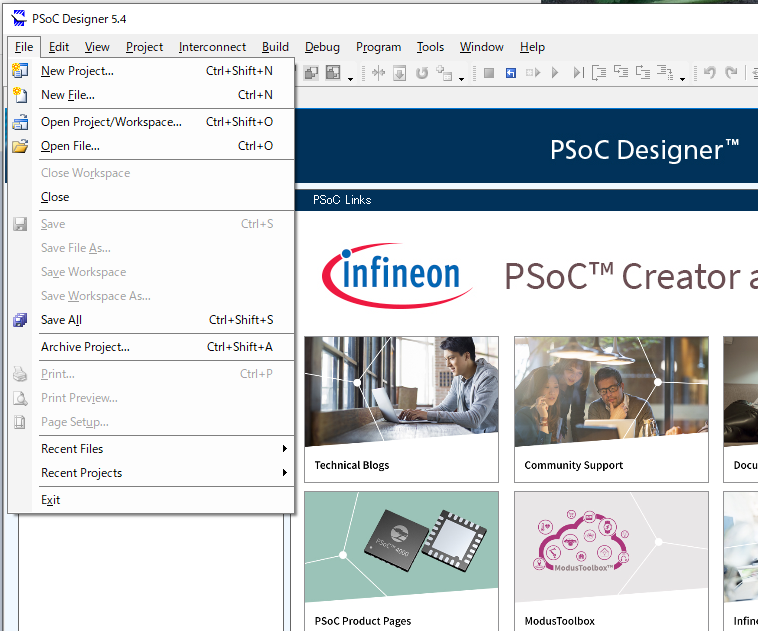The height and width of the screenshot is (631, 758).
Task: Open the Edit menu
Action: 59,47
